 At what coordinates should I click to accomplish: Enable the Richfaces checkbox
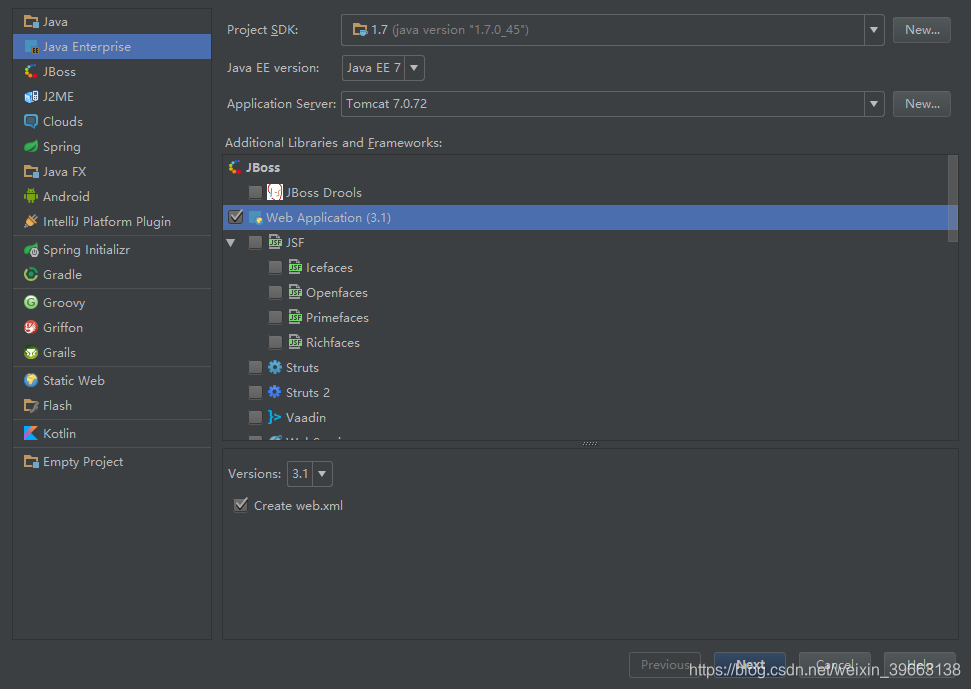(275, 342)
